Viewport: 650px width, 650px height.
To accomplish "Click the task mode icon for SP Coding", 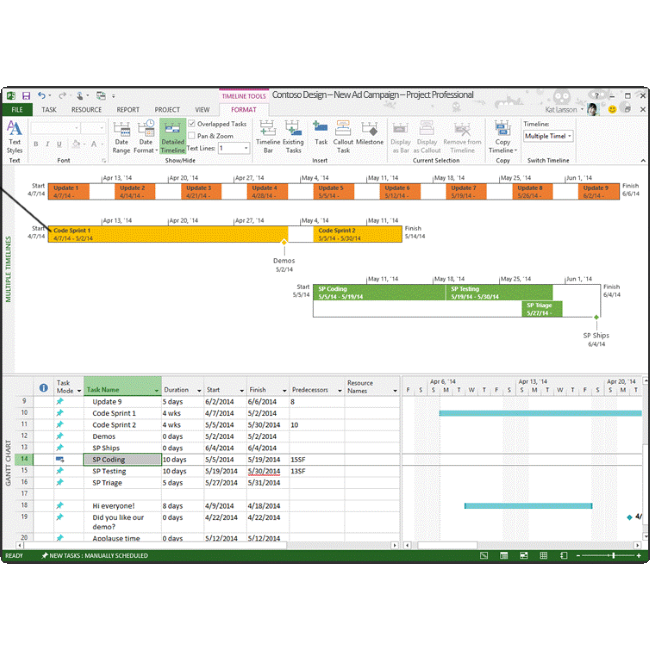I will [60, 459].
